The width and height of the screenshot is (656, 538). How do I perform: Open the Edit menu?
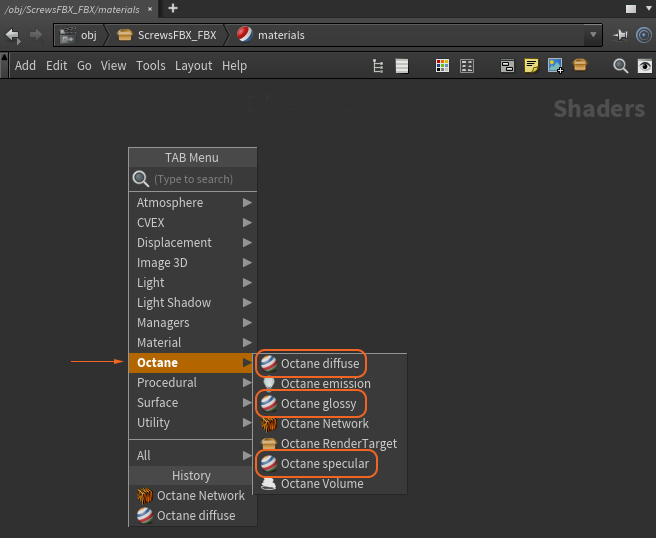click(x=56, y=66)
